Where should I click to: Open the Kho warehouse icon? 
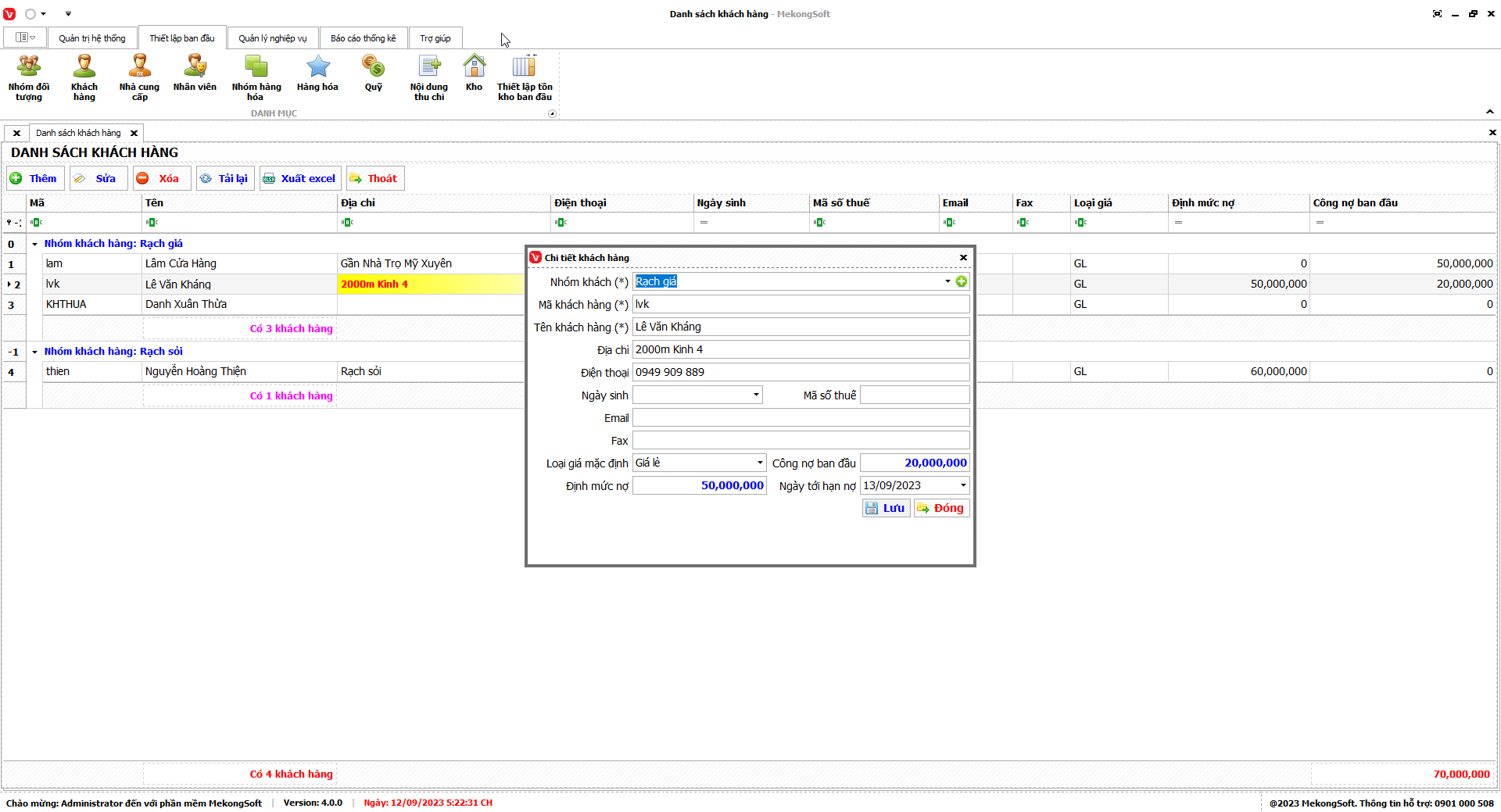pos(474,74)
